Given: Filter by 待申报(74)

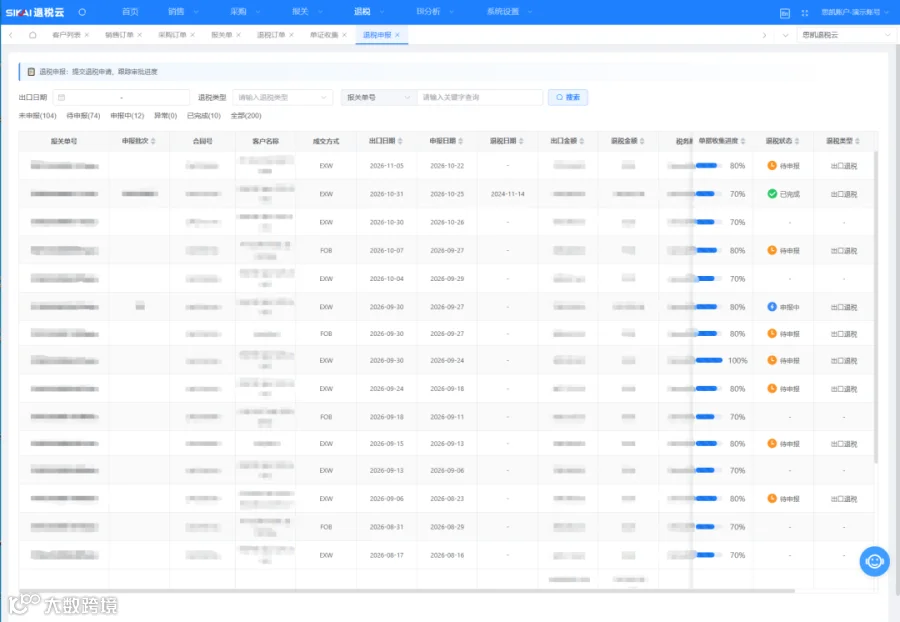Looking at the screenshot, I should click(83, 116).
